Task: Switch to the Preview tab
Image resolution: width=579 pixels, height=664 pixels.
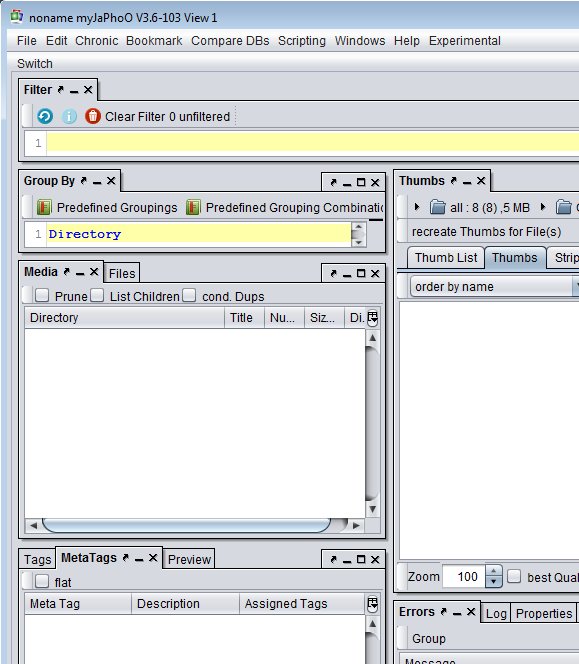Action: pos(189,559)
